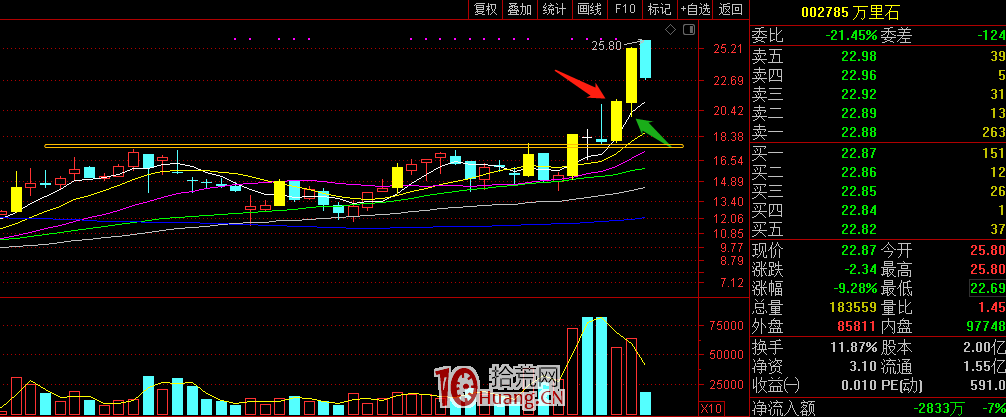Open the 复权 price adjustment option
Viewport: 1006px width, 417px height.
pyautogui.click(x=485, y=9)
